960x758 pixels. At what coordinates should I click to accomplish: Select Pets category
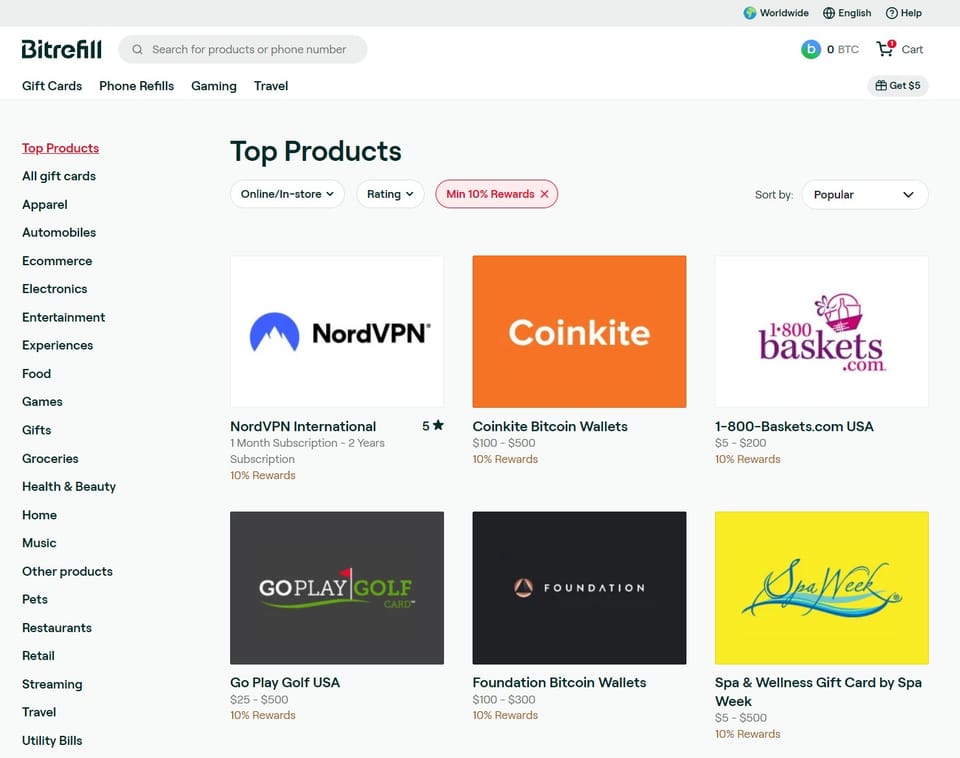35,599
